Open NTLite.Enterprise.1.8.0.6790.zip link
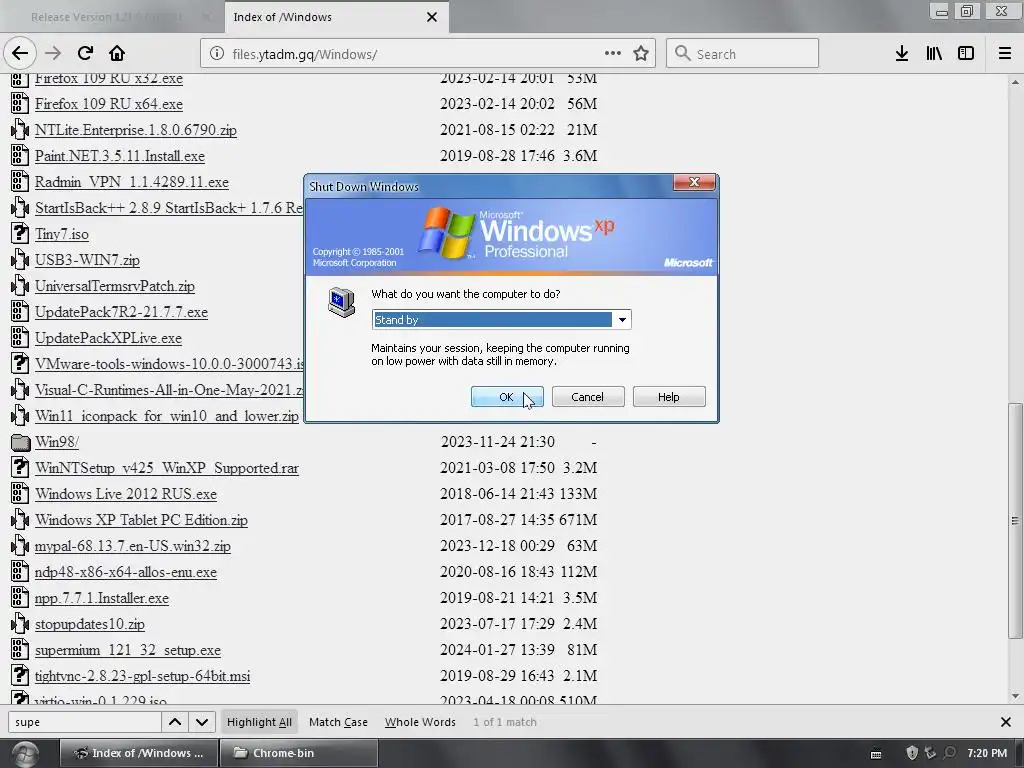This screenshot has width=1024, height=768. click(136, 130)
